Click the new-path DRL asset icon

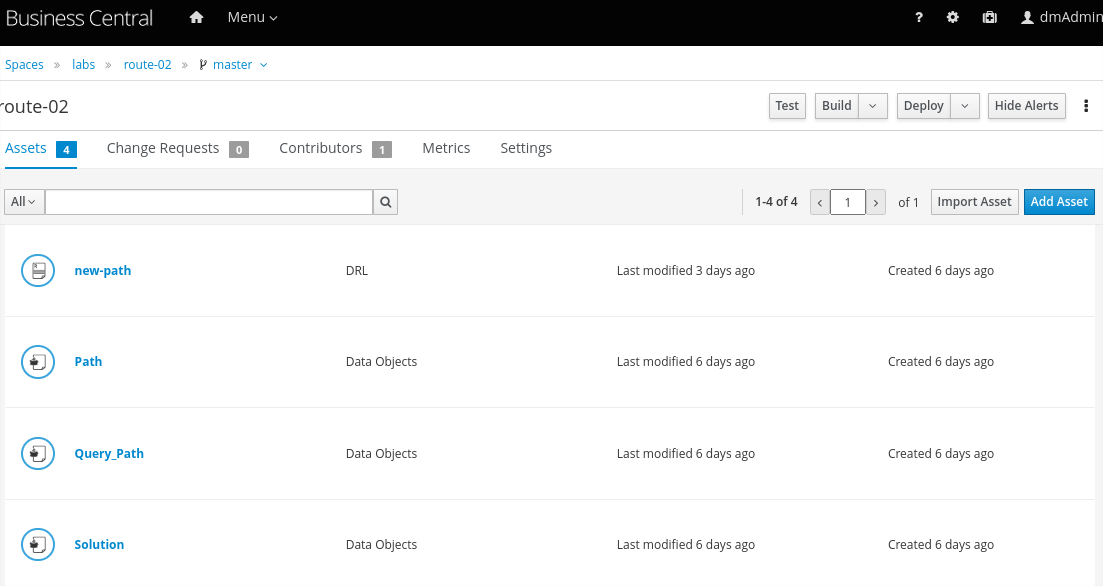coord(38,270)
